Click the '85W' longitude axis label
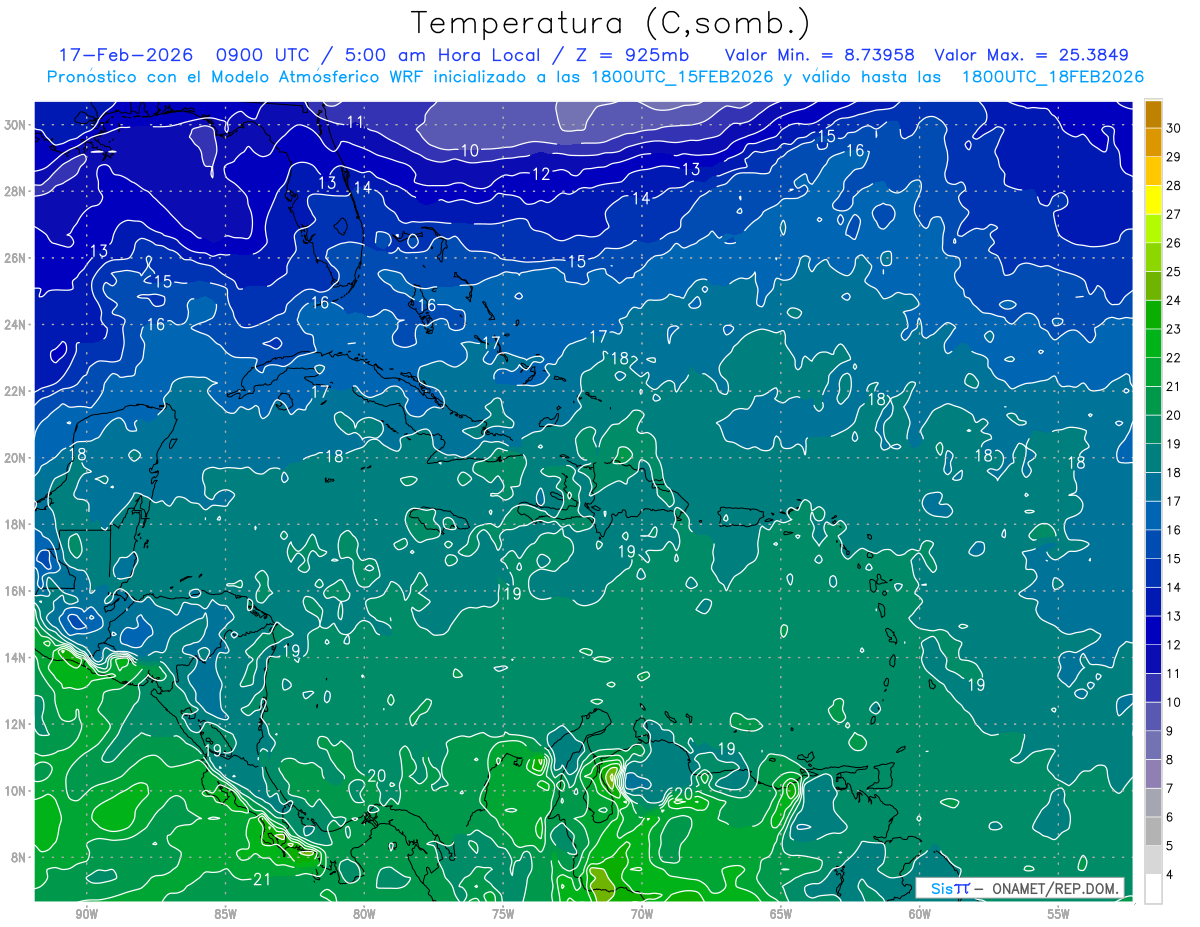The image size is (1200, 927). click(x=225, y=914)
